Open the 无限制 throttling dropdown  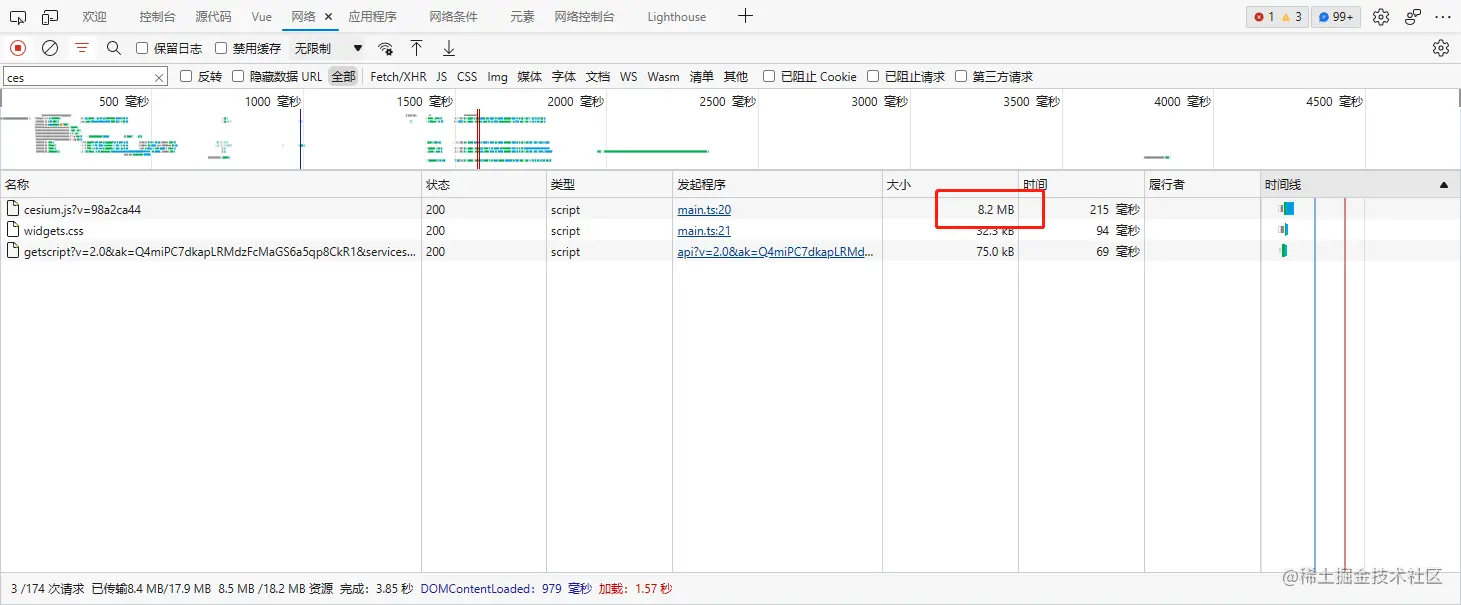tap(328, 48)
